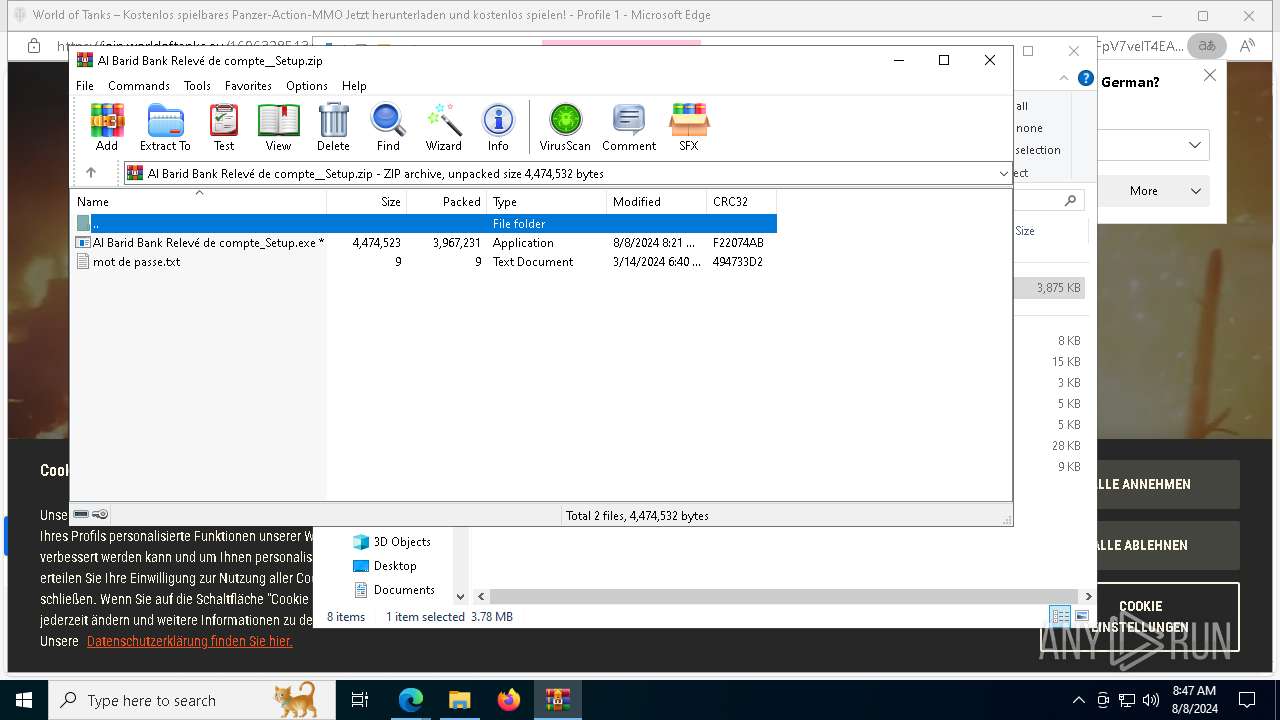The height and width of the screenshot is (720, 1280).
Task: Open Firefox from taskbar
Action: [x=509, y=700]
